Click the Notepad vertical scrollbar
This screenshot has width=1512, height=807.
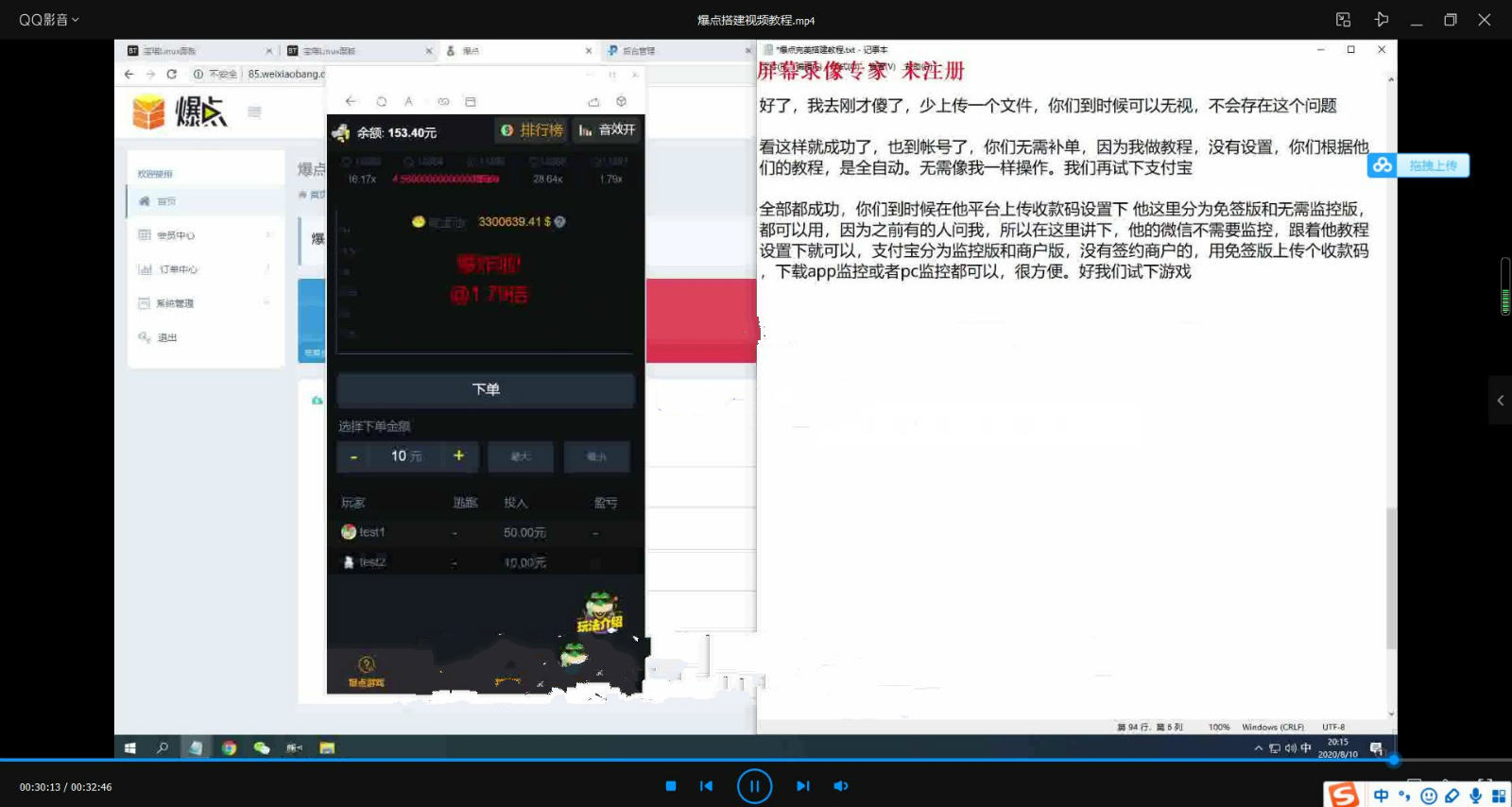tap(1391, 577)
